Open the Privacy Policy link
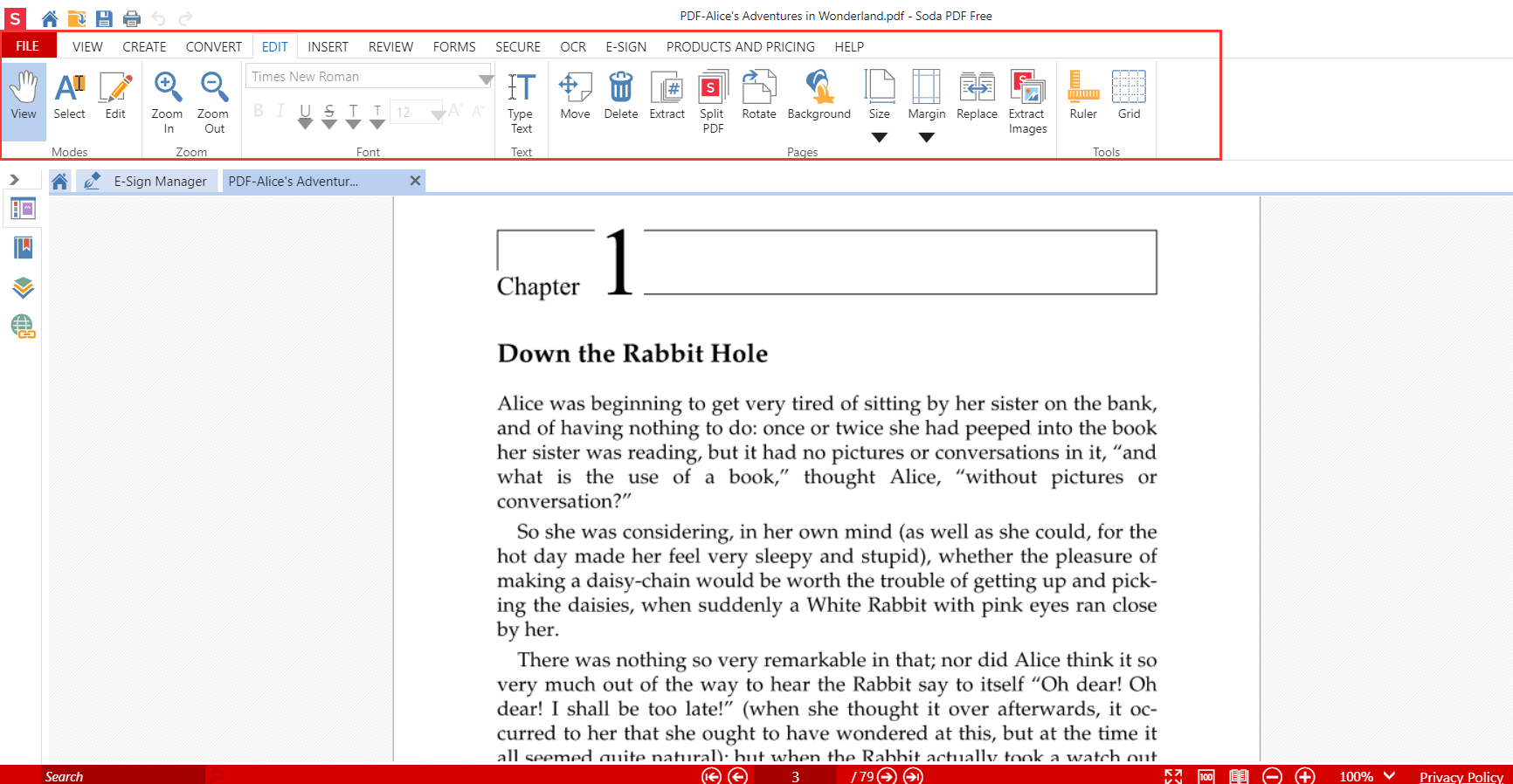1513x784 pixels. point(1461,776)
